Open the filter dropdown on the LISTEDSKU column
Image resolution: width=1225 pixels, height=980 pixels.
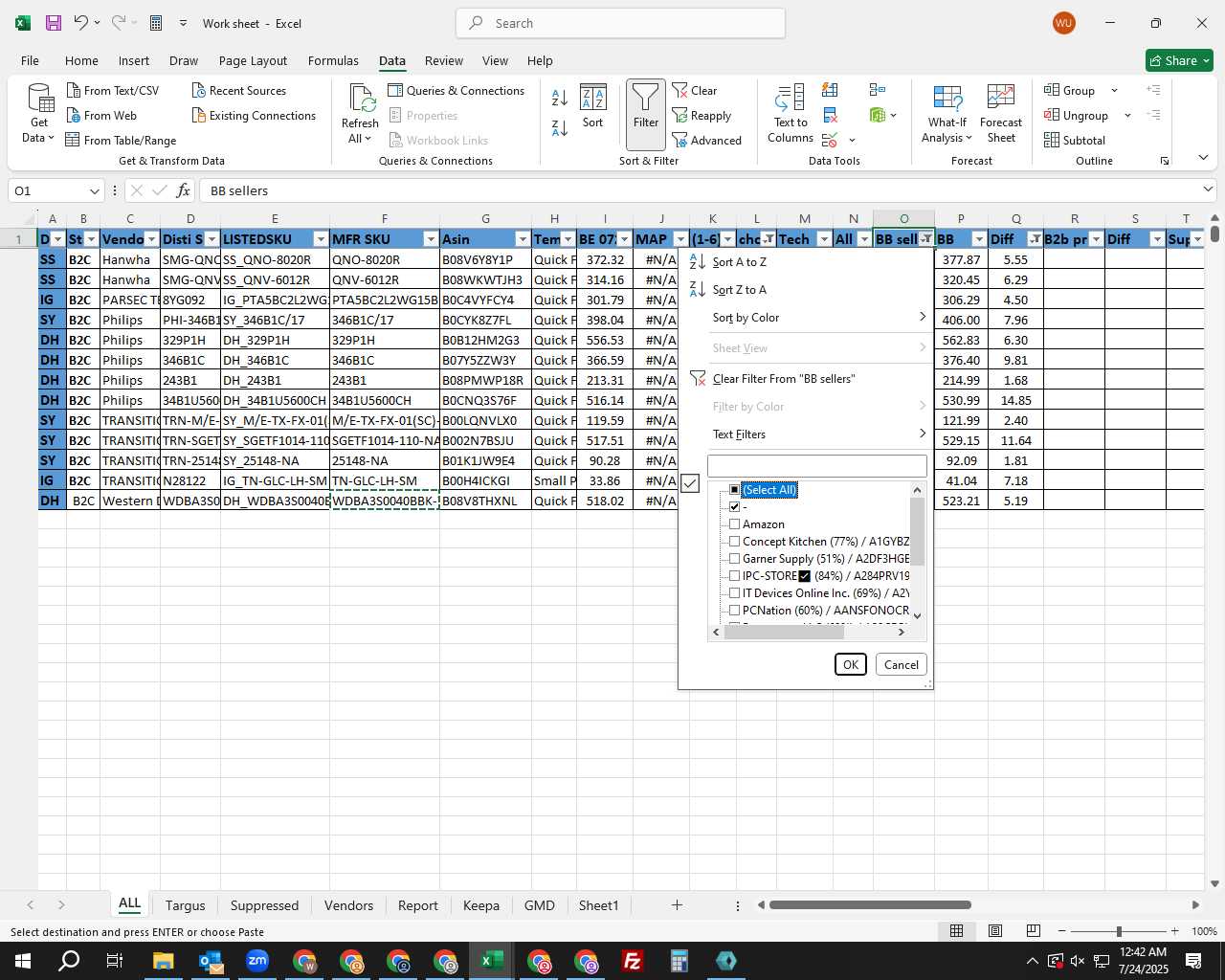pos(321,239)
